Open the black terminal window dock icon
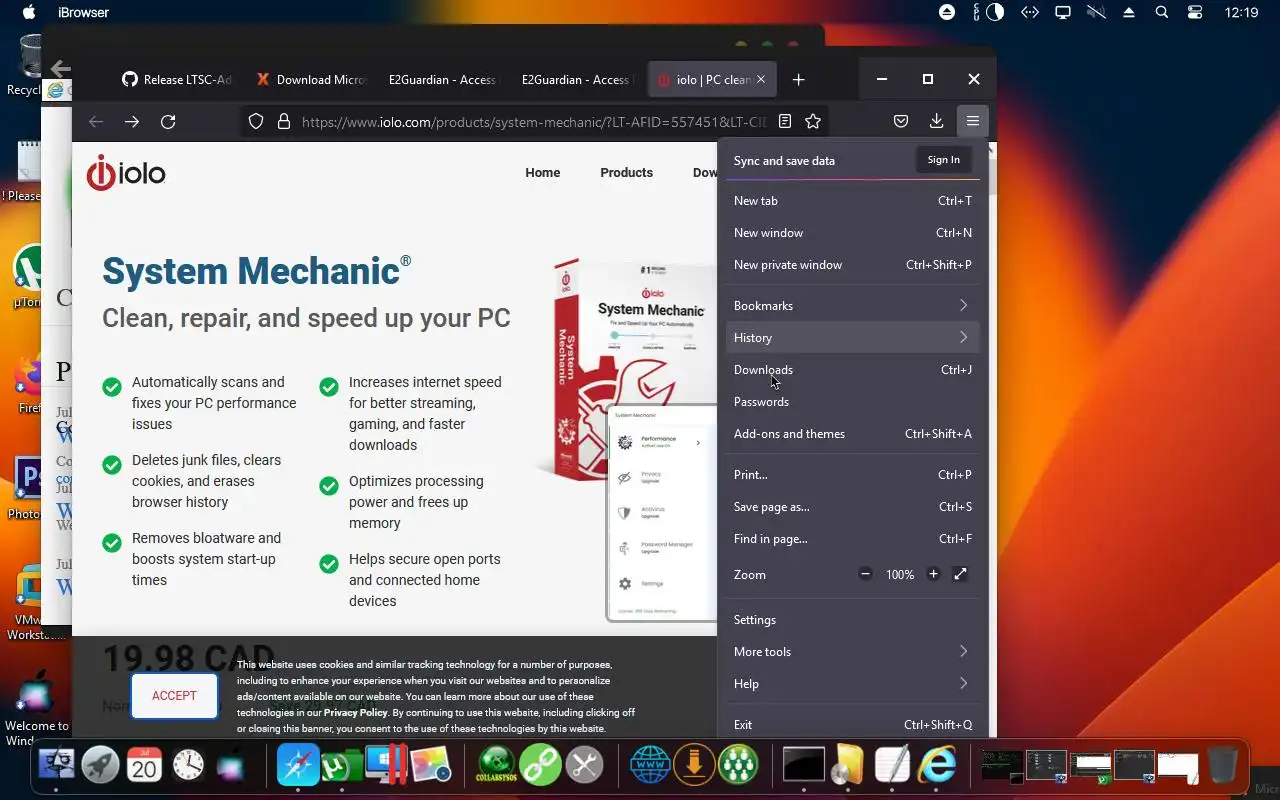This screenshot has height=800, width=1280. (x=803, y=765)
